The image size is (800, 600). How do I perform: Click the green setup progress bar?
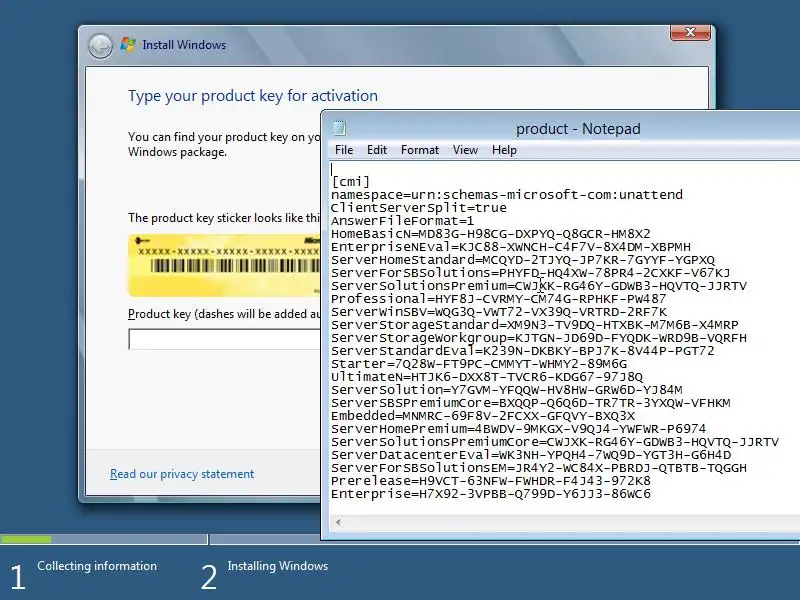(26, 539)
